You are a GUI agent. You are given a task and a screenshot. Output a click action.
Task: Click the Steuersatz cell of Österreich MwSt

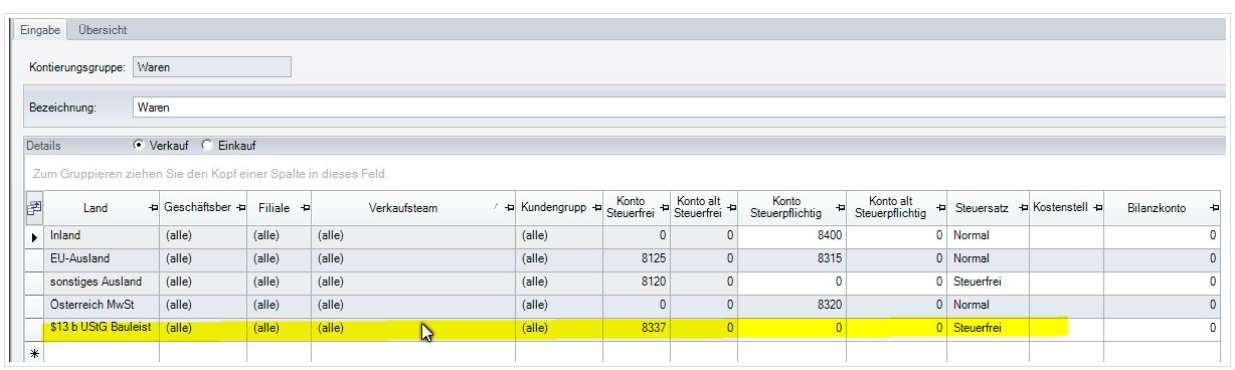click(988, 304)
